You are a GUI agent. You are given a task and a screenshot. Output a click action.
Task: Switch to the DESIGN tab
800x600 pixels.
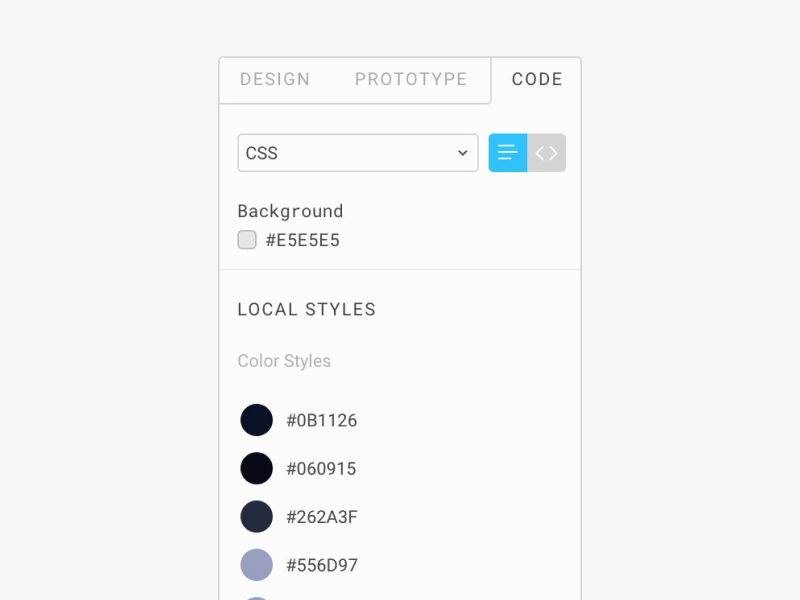point(275,79)
